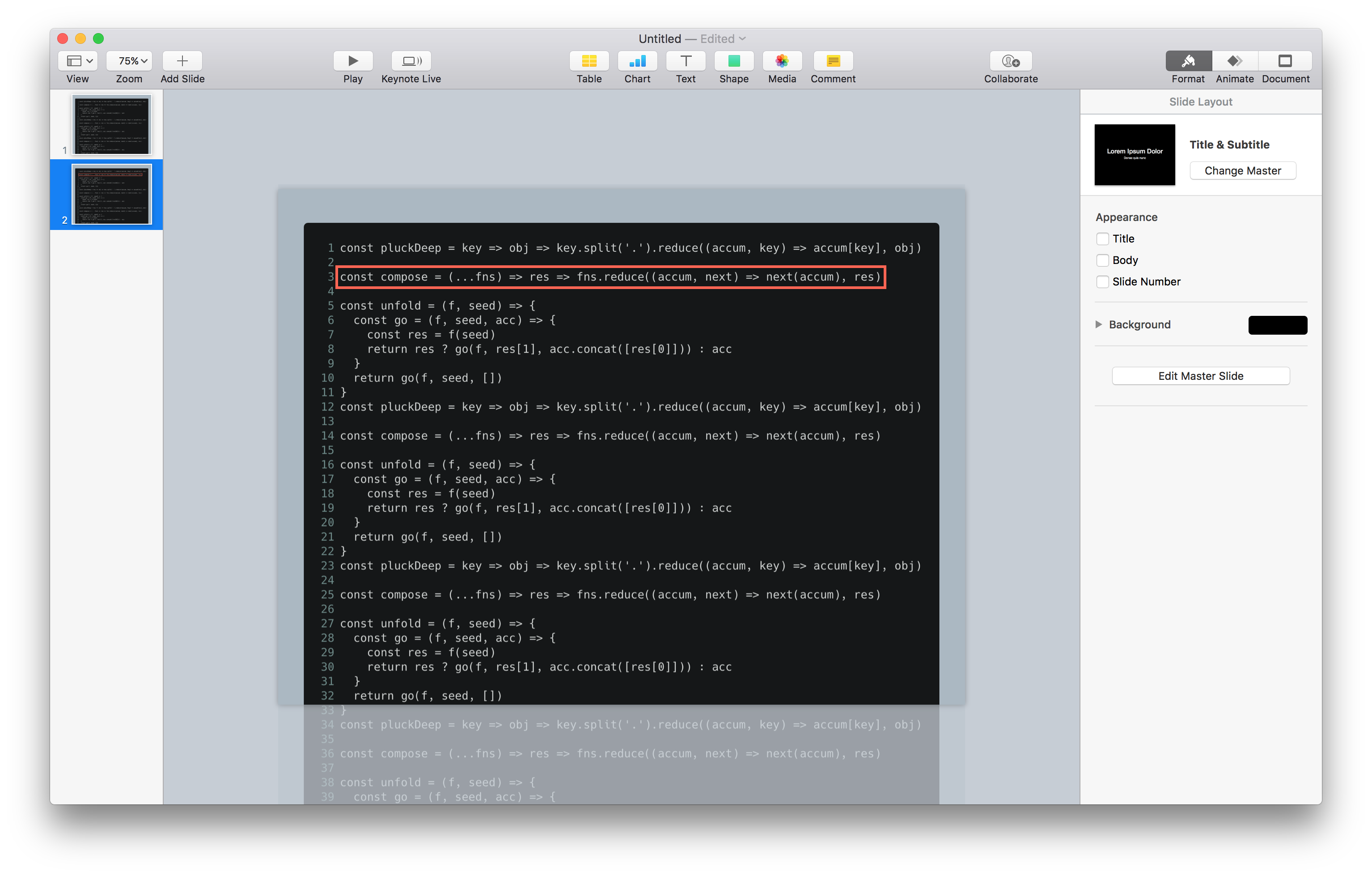Click the Play slideshow icon

coord(353,61)
